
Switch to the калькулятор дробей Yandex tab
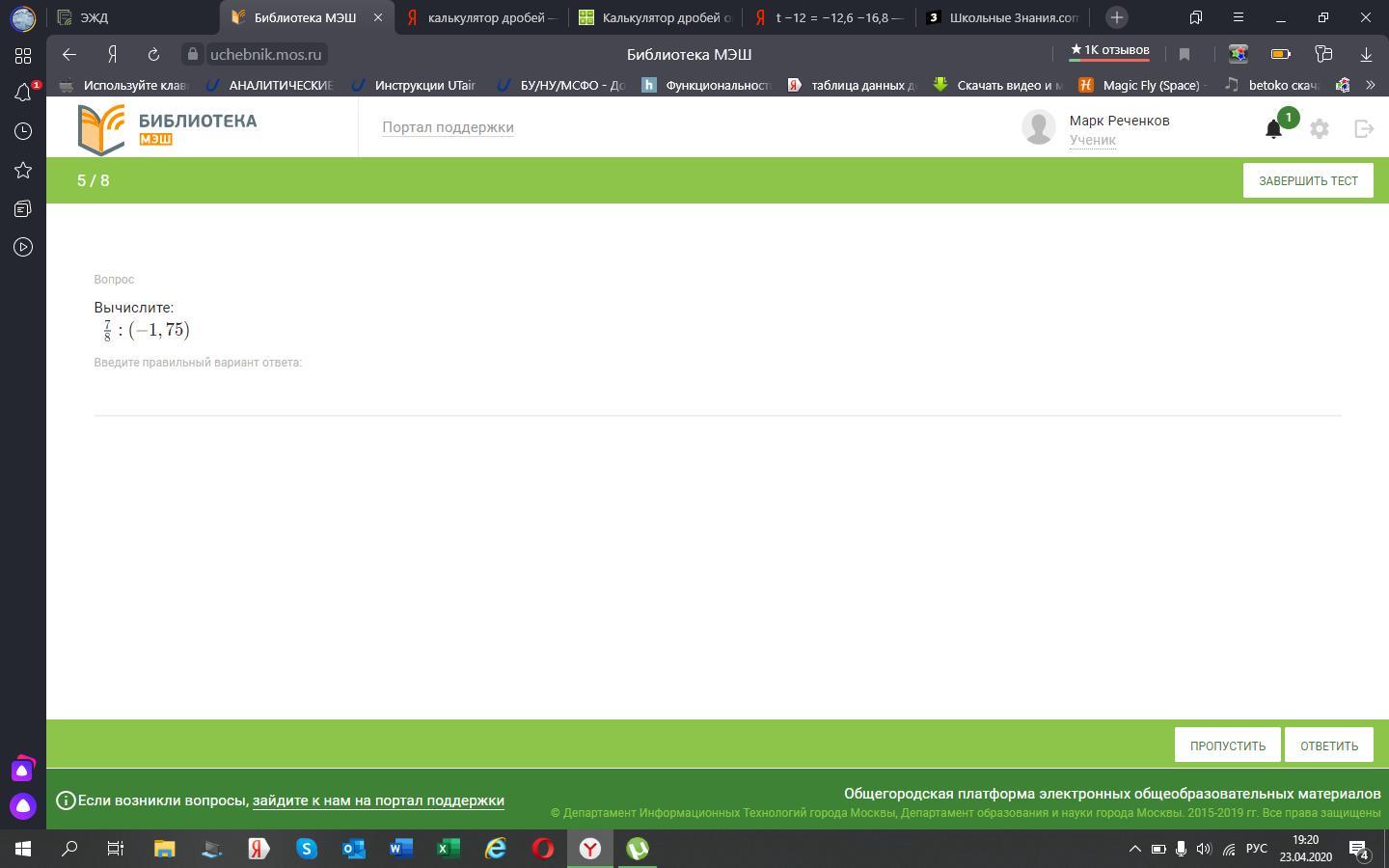coord(480,17)
